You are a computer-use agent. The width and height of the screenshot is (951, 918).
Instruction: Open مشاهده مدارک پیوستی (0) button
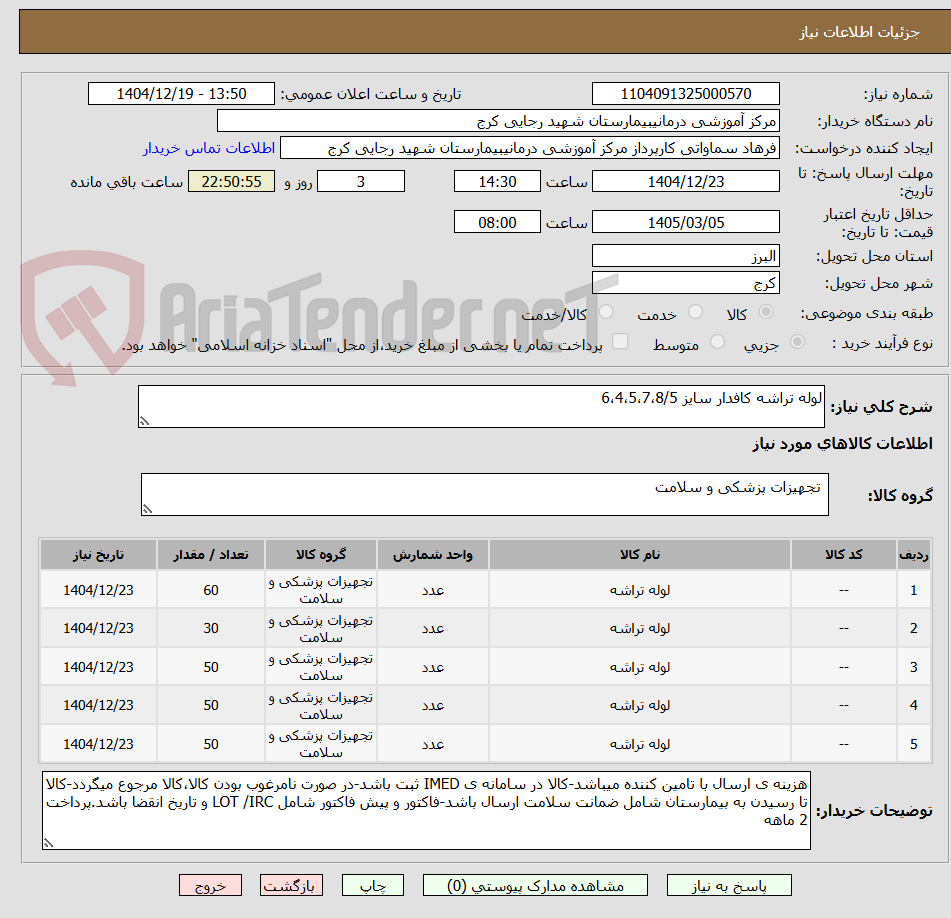pyautogui.click(x=535, y=885)
